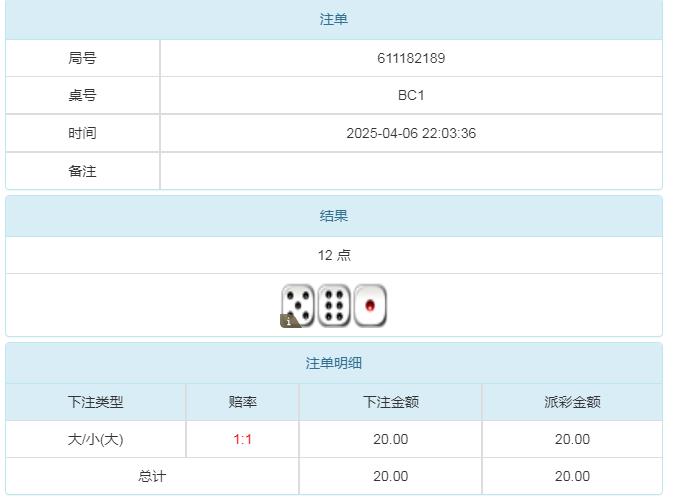Screen dimensions: 674x498
Task: Click the 结果 section header
Action: pos(334,216)
